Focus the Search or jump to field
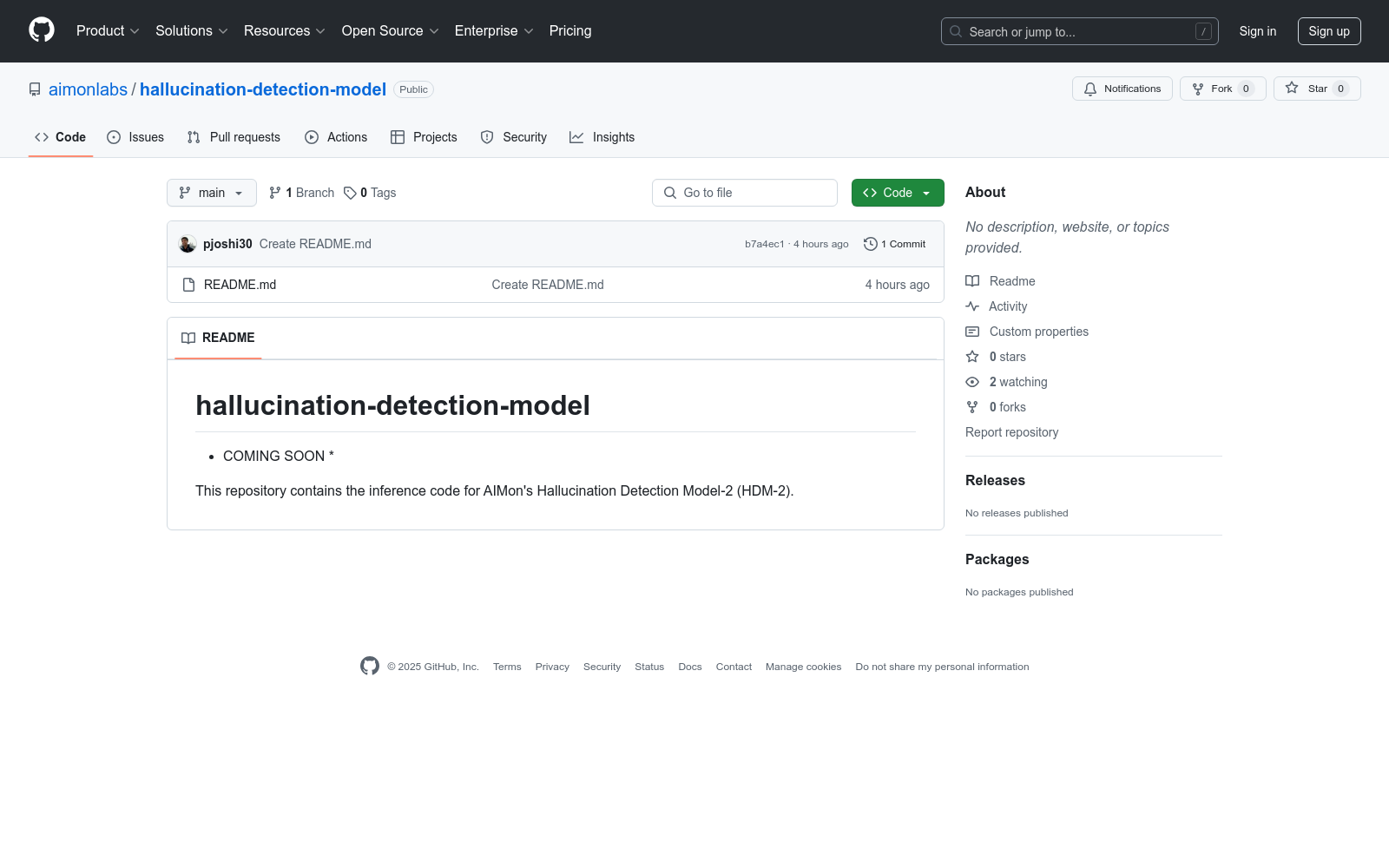 pyautogui.click(x=1079, y=31)
